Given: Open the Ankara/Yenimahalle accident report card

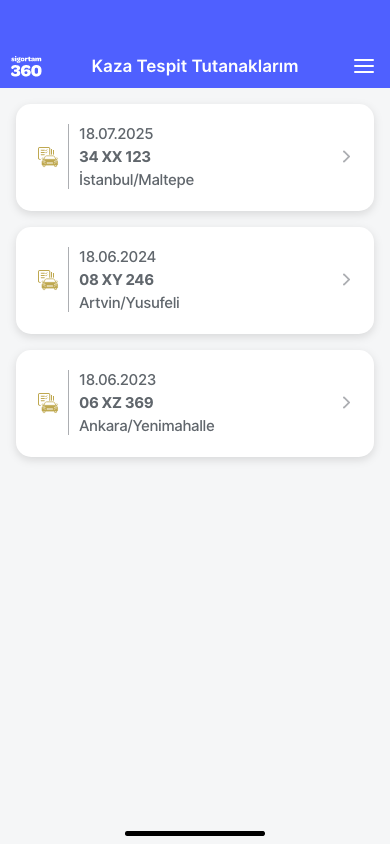Looking at the screenshot, I should (x=195, y=403).
